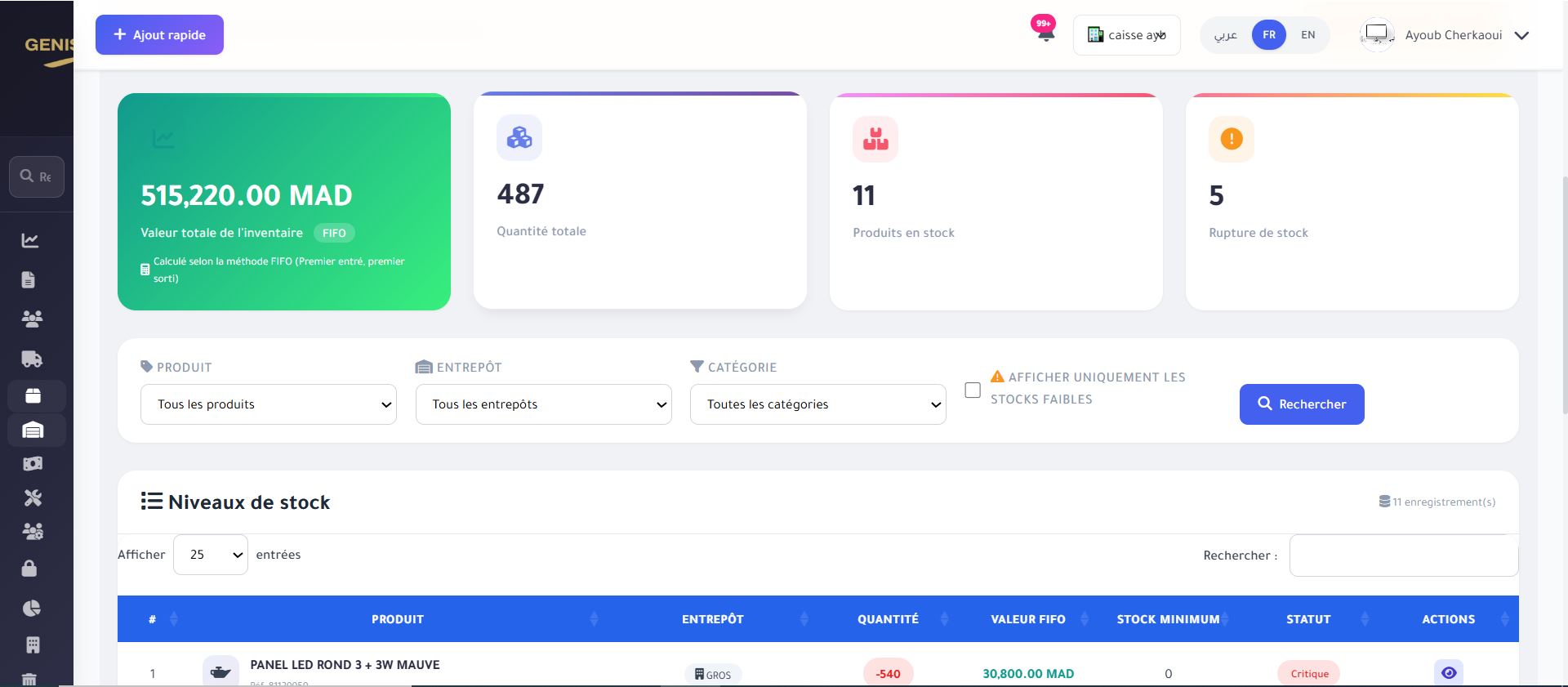
Task: Open the building icon in the sidebar
Action: point(33,645)
